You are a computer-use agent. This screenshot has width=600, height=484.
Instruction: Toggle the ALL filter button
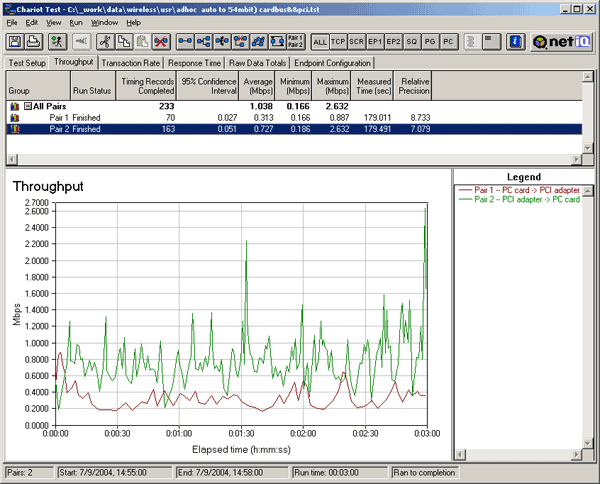(320, 42)
